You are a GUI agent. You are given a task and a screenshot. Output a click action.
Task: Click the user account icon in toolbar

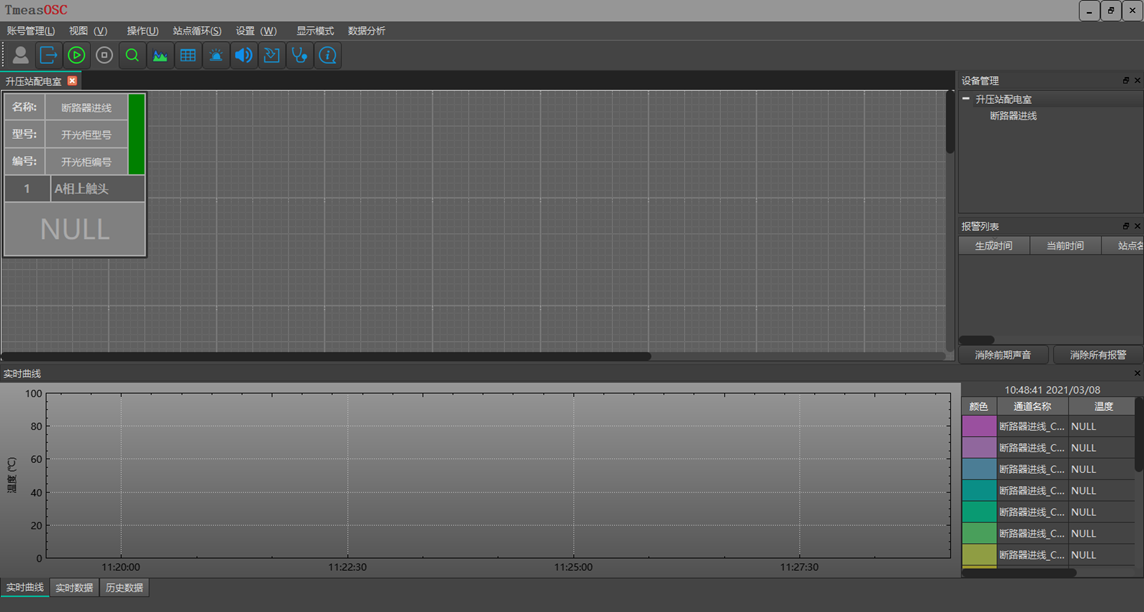[x=20, y=55]
